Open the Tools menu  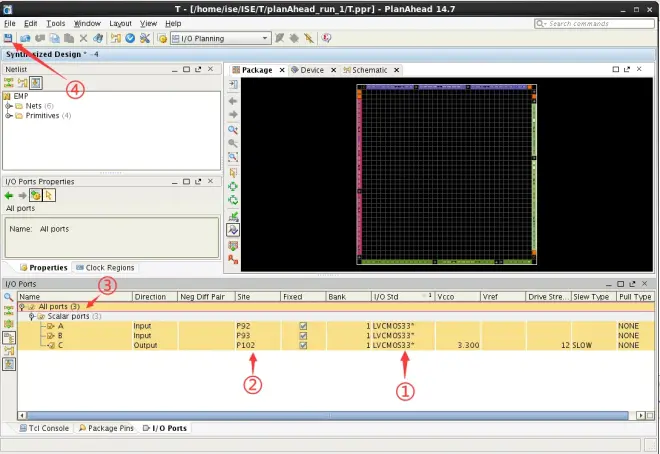(x=56, y=22)
